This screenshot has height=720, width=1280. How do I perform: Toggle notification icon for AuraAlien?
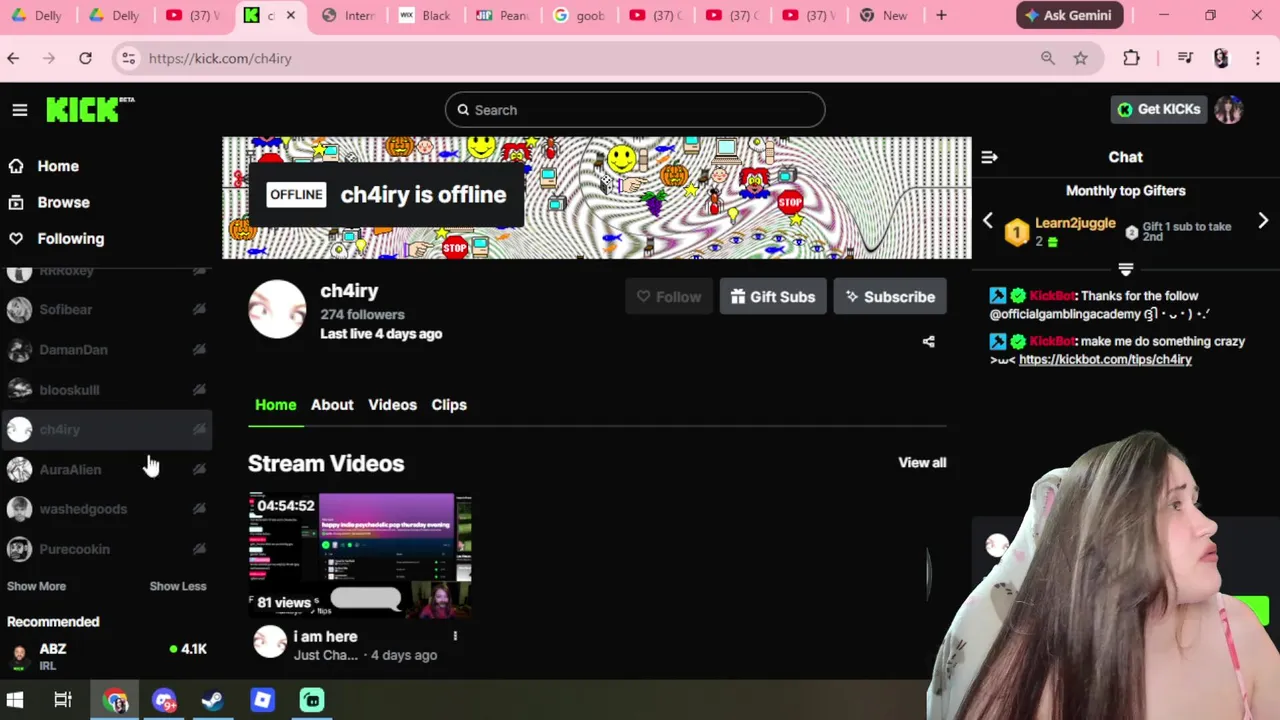click(x=199, y=469)
